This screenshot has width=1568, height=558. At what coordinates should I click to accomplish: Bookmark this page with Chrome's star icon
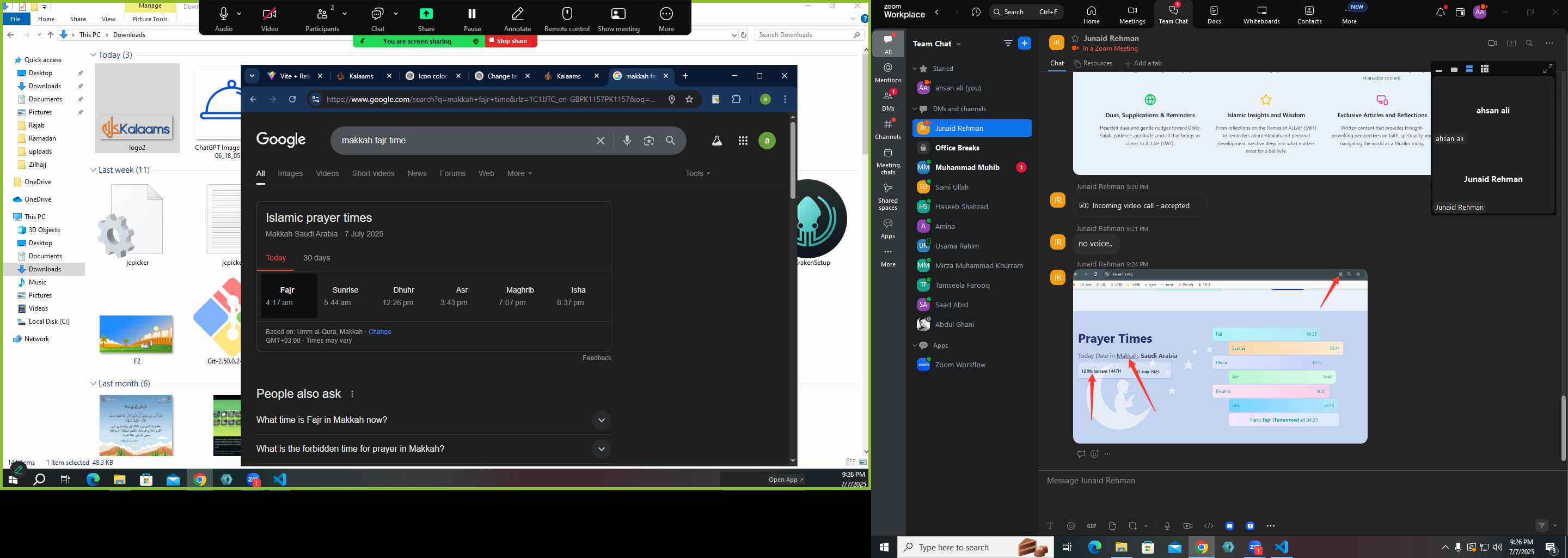pos(689,99)
